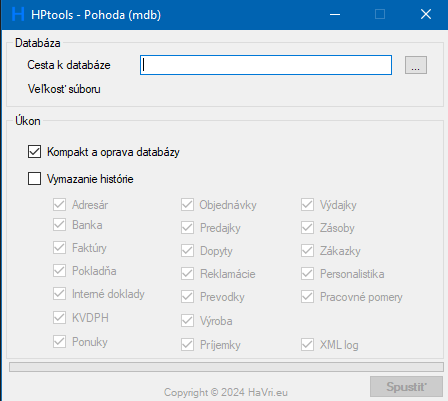Toggle the Ponuky checkbox
The image size is (448, 401).
click(x=59, y=342)
